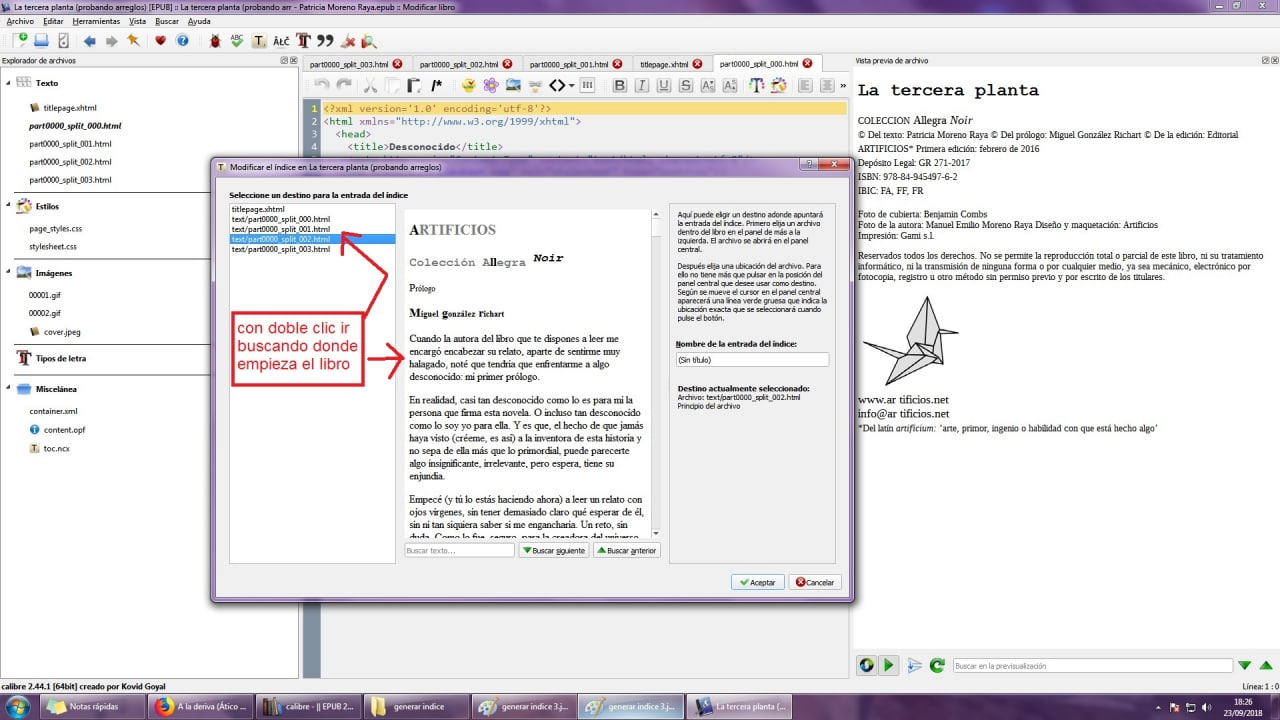
Task: Toggle the green play button in preview panel
Action: [889, 665]
